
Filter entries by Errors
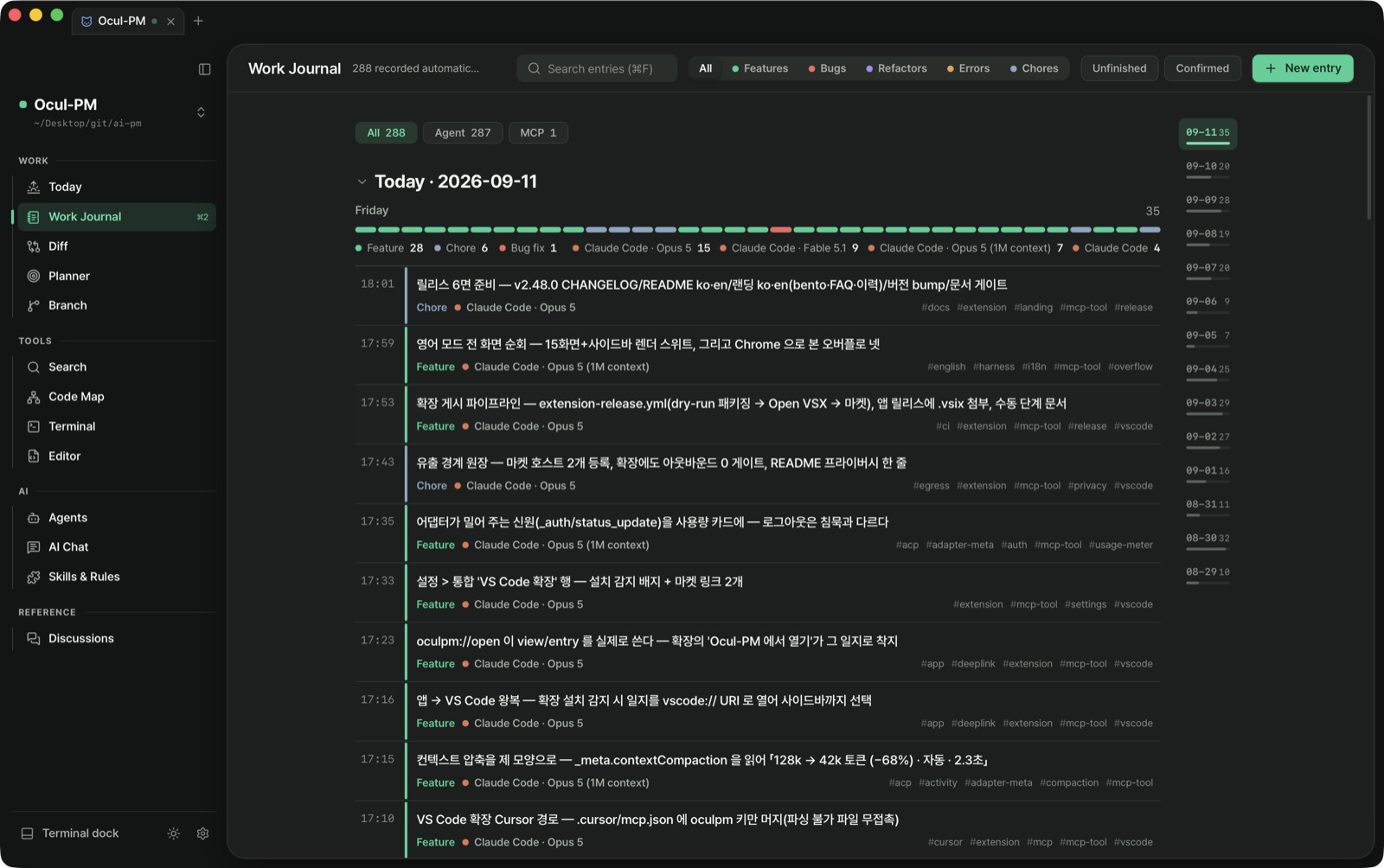click(x=968, y=68)
